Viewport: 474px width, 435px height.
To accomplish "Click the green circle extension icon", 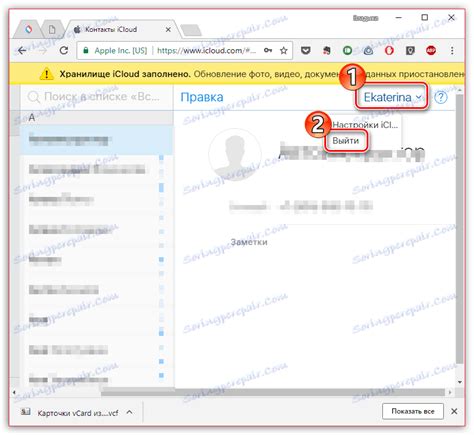I will (x=347, y=51).
